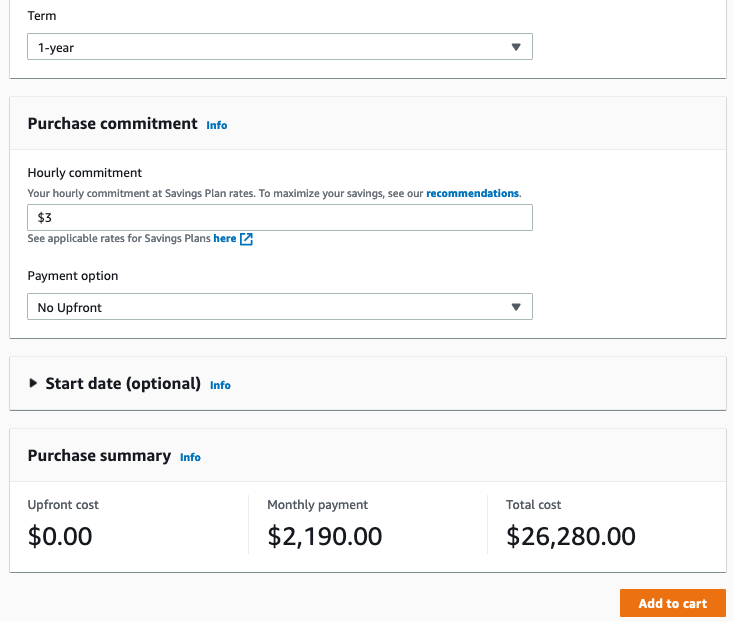This screenshot has height=621, width=733.
Task: Click the "Start date (optional)" heading text
Action: click(123, 384)
